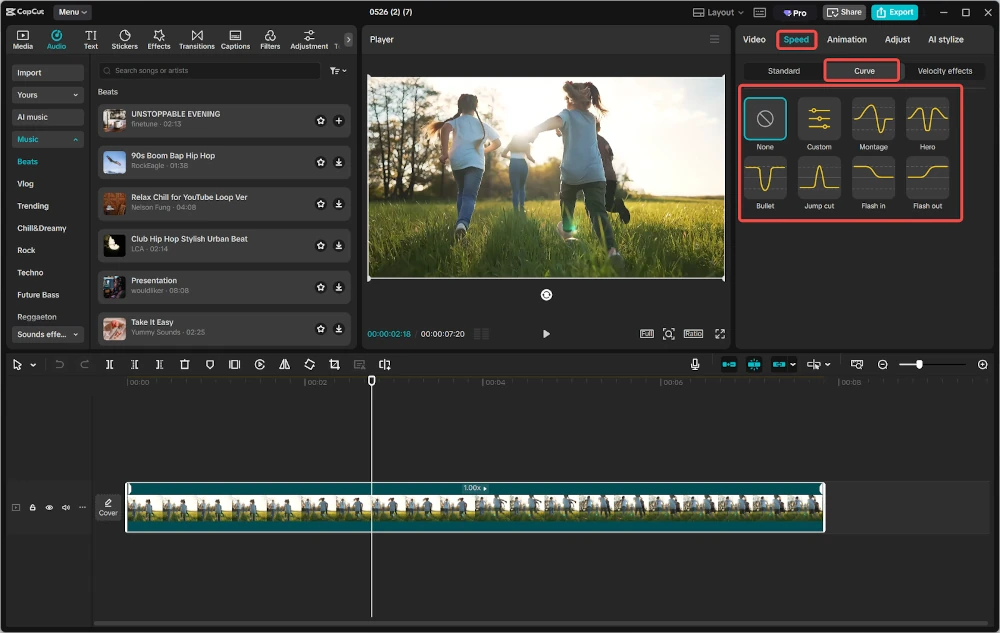The image size is (1000, 633).
Task: Click the Delete trash icon in timeline toolbar
Action: click(x=184, y=365)
